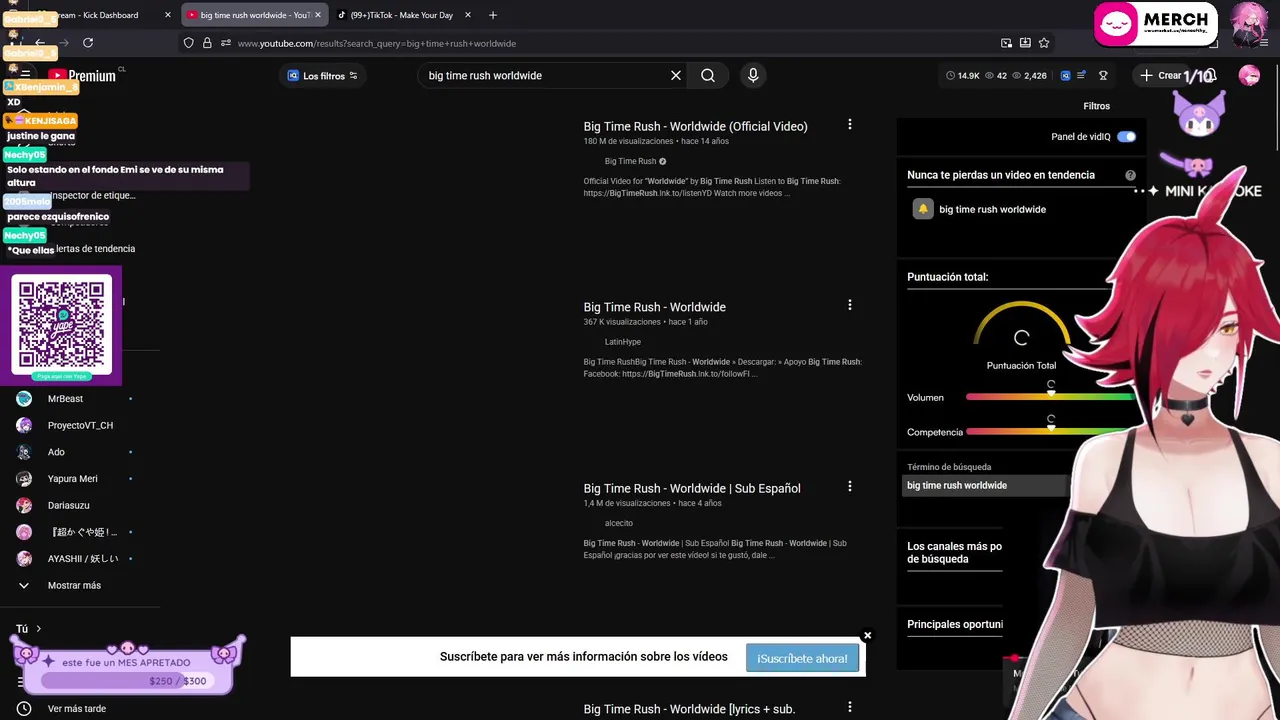
Task: Click the vidIQ eye stat showing 42
Action: click(996, 76)
